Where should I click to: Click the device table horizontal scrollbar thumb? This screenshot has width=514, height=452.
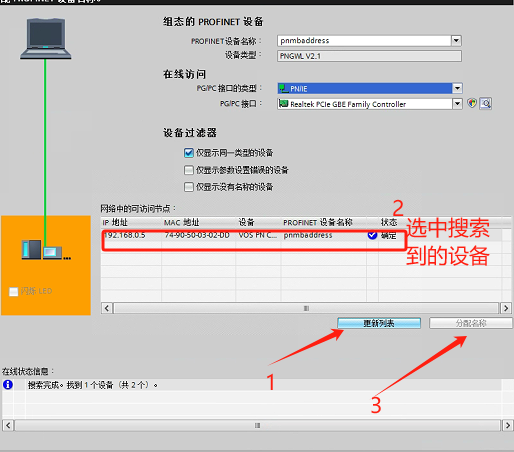(x=306, y=308)
